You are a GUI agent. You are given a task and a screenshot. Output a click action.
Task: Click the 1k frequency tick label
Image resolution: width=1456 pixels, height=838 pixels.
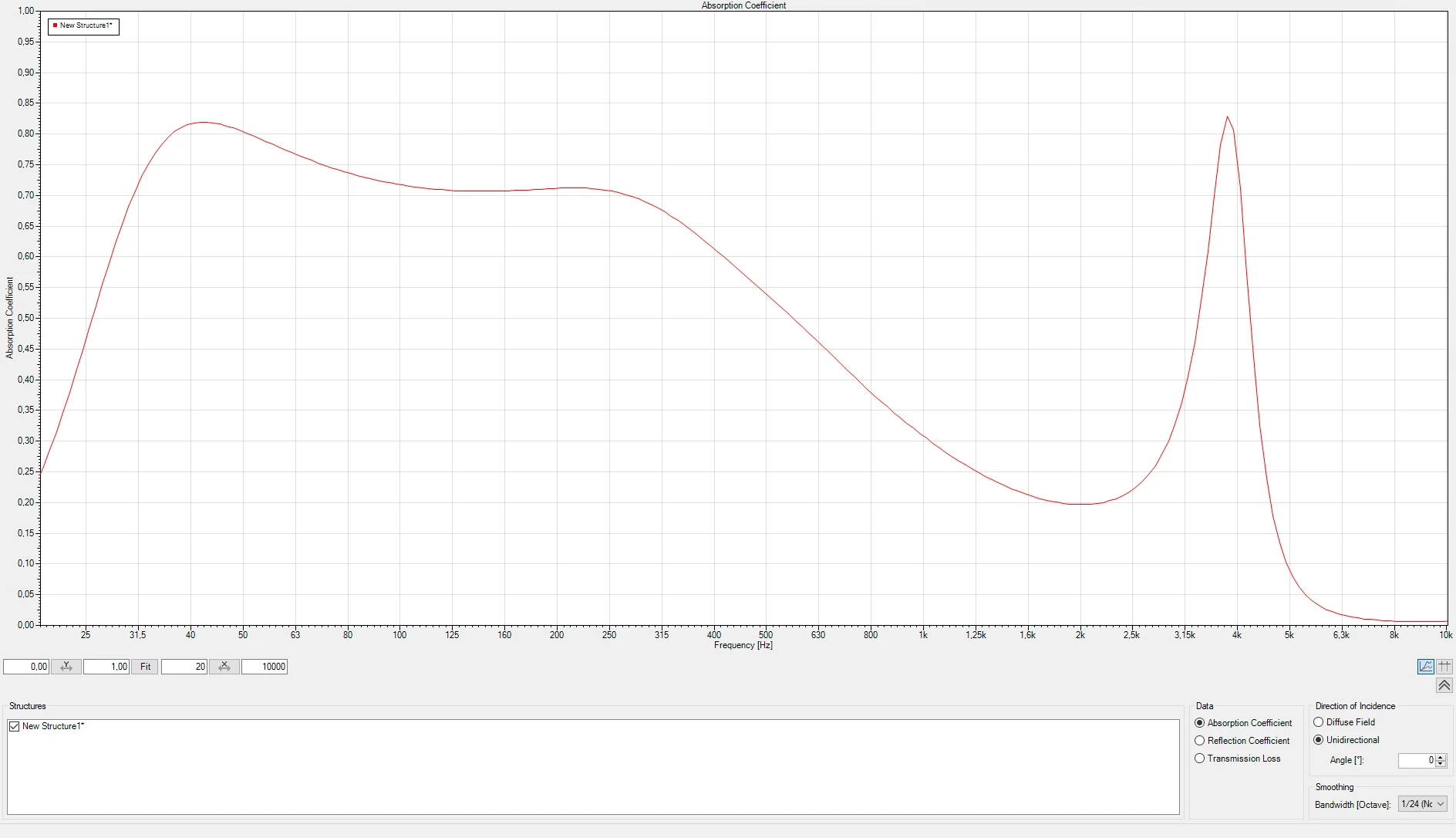click(x=923, y=635)
